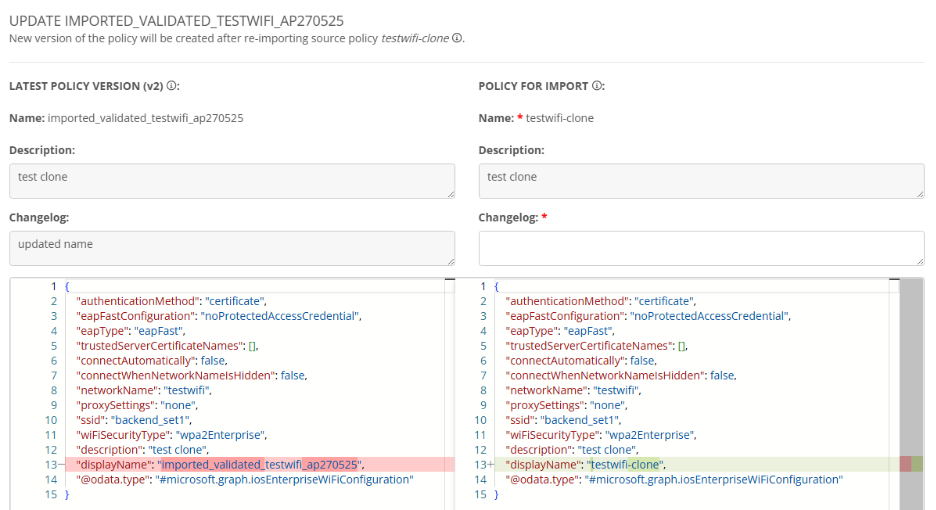The width and height of the screenshot is (936, 510).
Task: Click green added-change marker in diff overview ruler
Action: click(x=918, y=464)
